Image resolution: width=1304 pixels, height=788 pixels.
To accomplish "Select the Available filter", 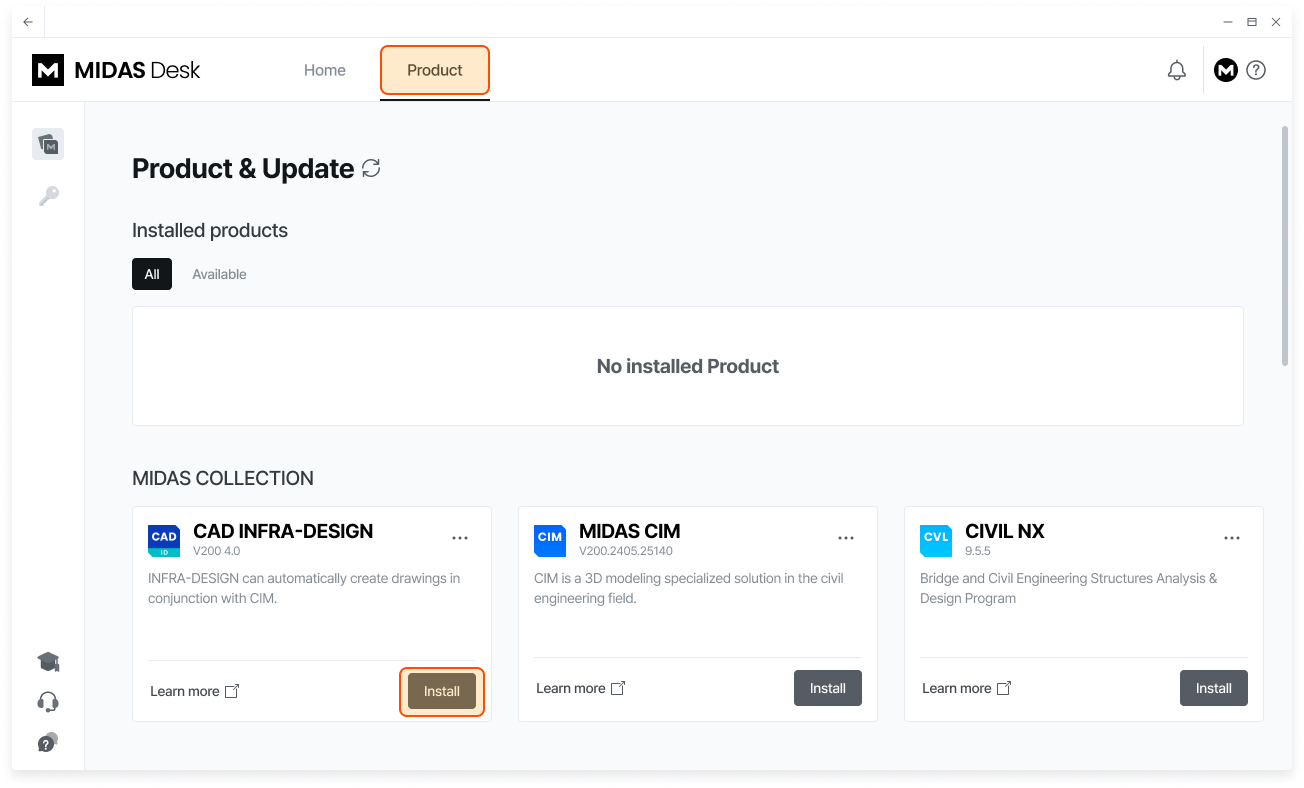I will pyautogui.click(x=219, y=274).
